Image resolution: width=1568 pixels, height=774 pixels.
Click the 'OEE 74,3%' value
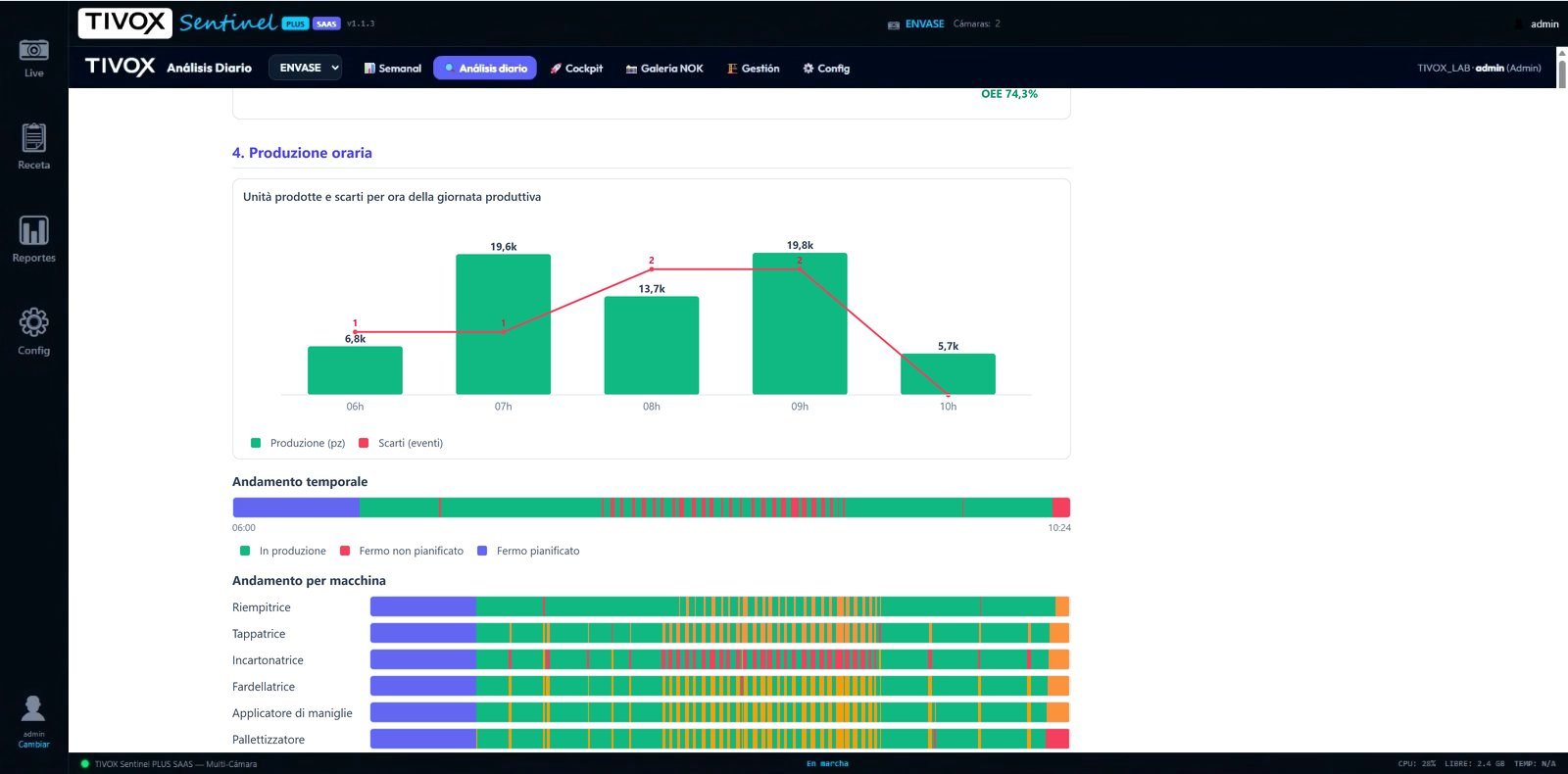point(1009,94)
